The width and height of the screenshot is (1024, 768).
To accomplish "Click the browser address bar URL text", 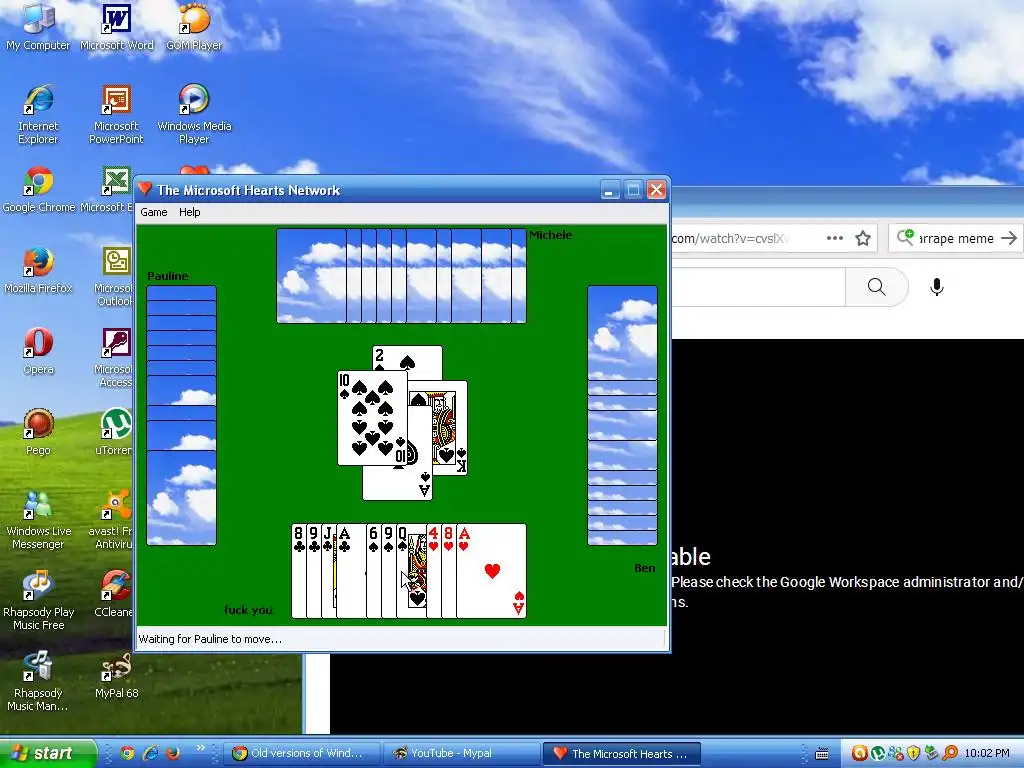I will pyautogui.click(x=730, y=238).
